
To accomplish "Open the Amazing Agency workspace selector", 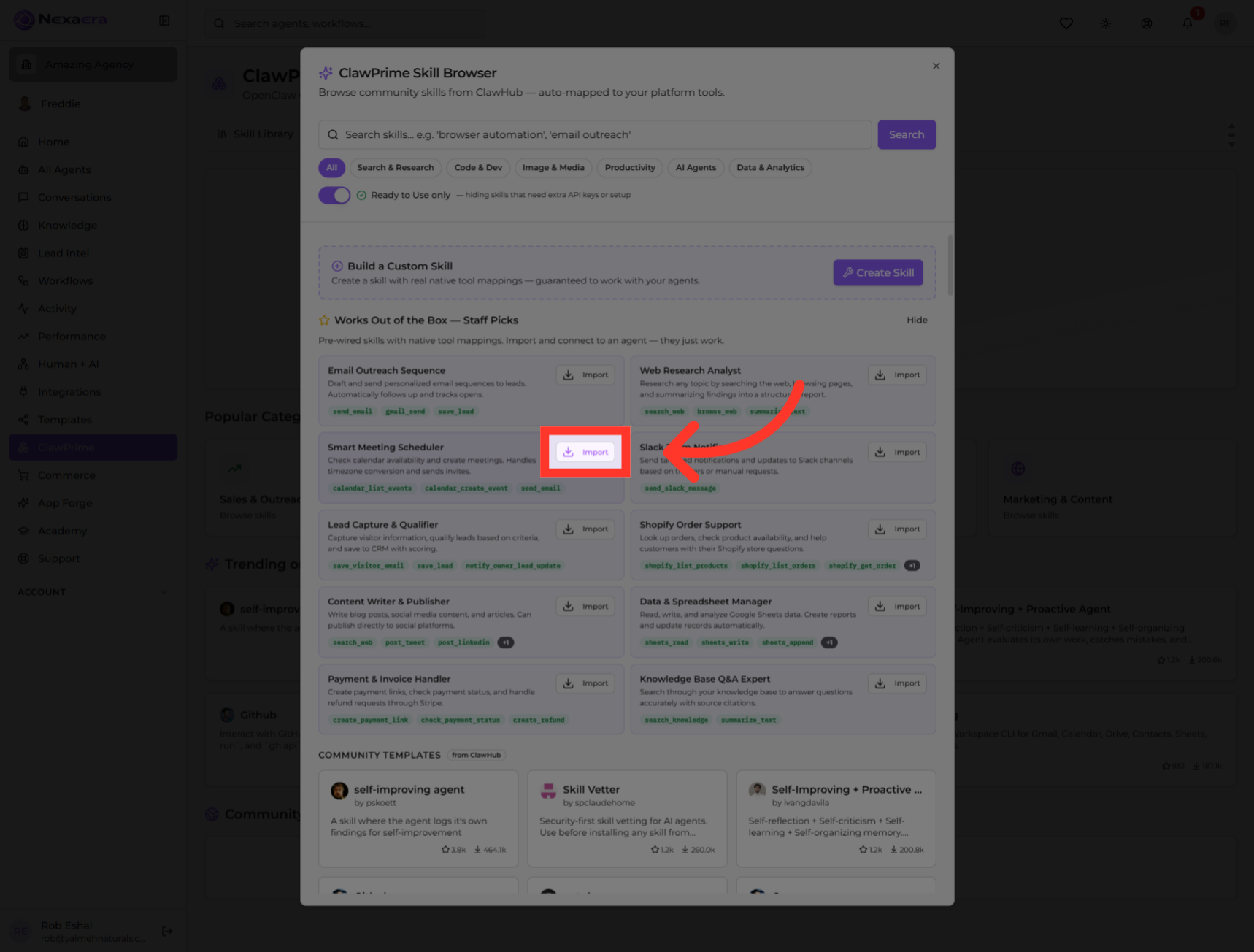I will point(93,64).
